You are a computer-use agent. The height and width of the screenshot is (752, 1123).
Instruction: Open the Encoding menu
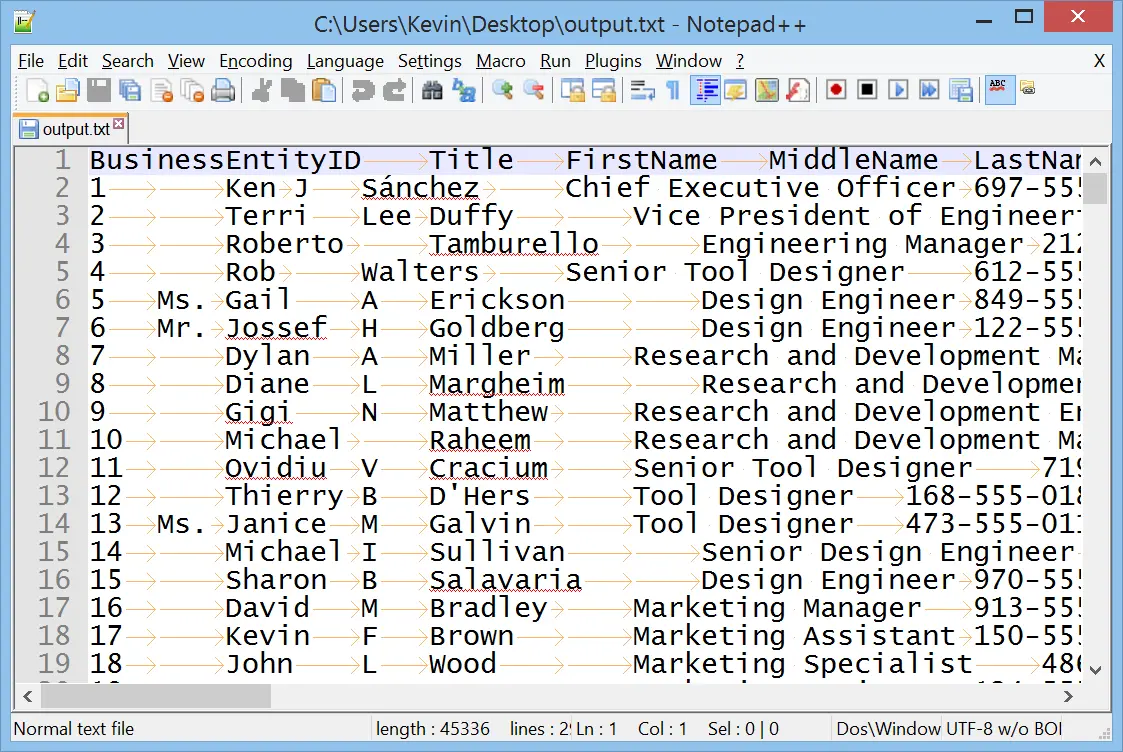(x=256, y=62)
